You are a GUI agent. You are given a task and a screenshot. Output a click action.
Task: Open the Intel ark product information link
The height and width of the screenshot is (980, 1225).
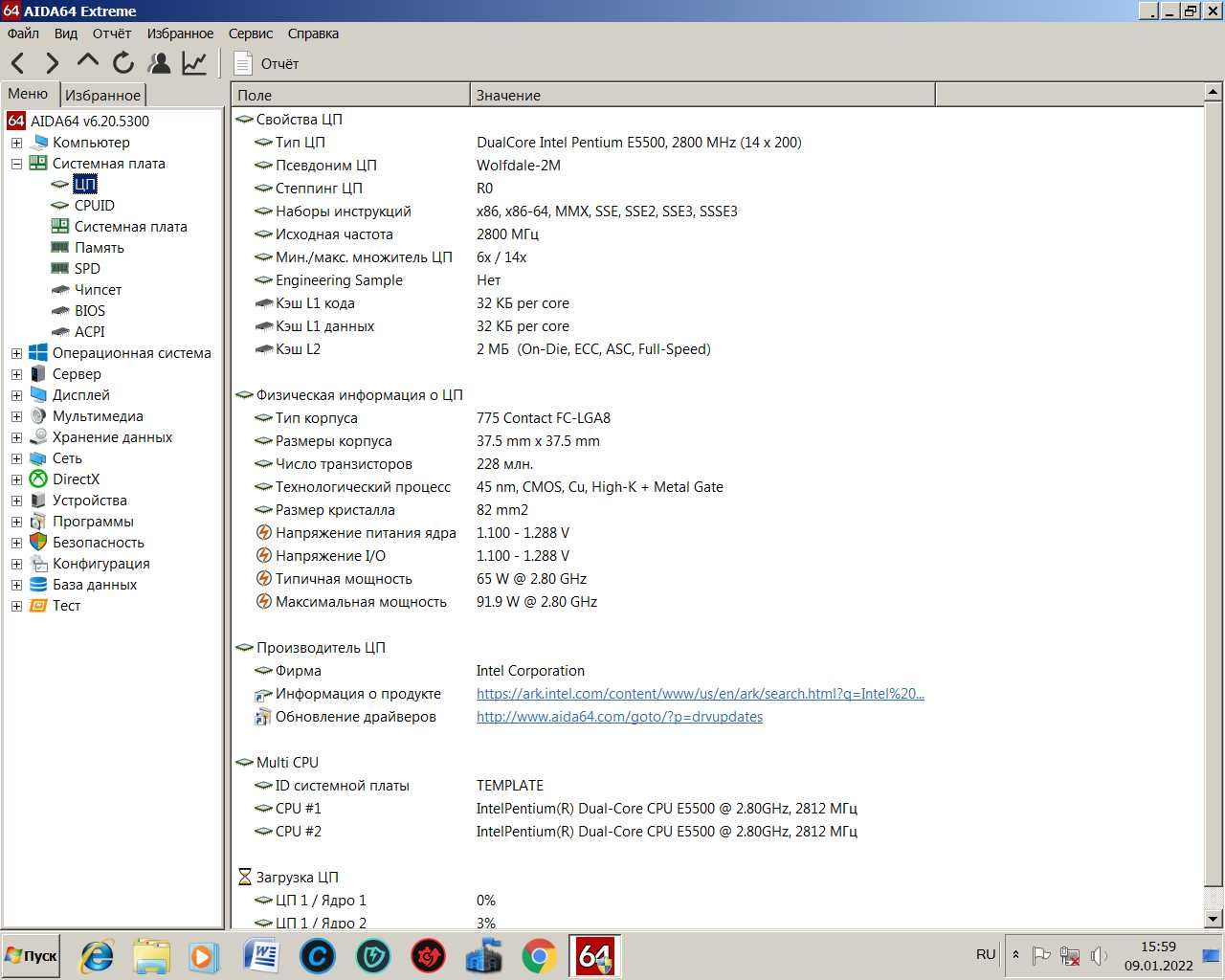click(700, 694)
